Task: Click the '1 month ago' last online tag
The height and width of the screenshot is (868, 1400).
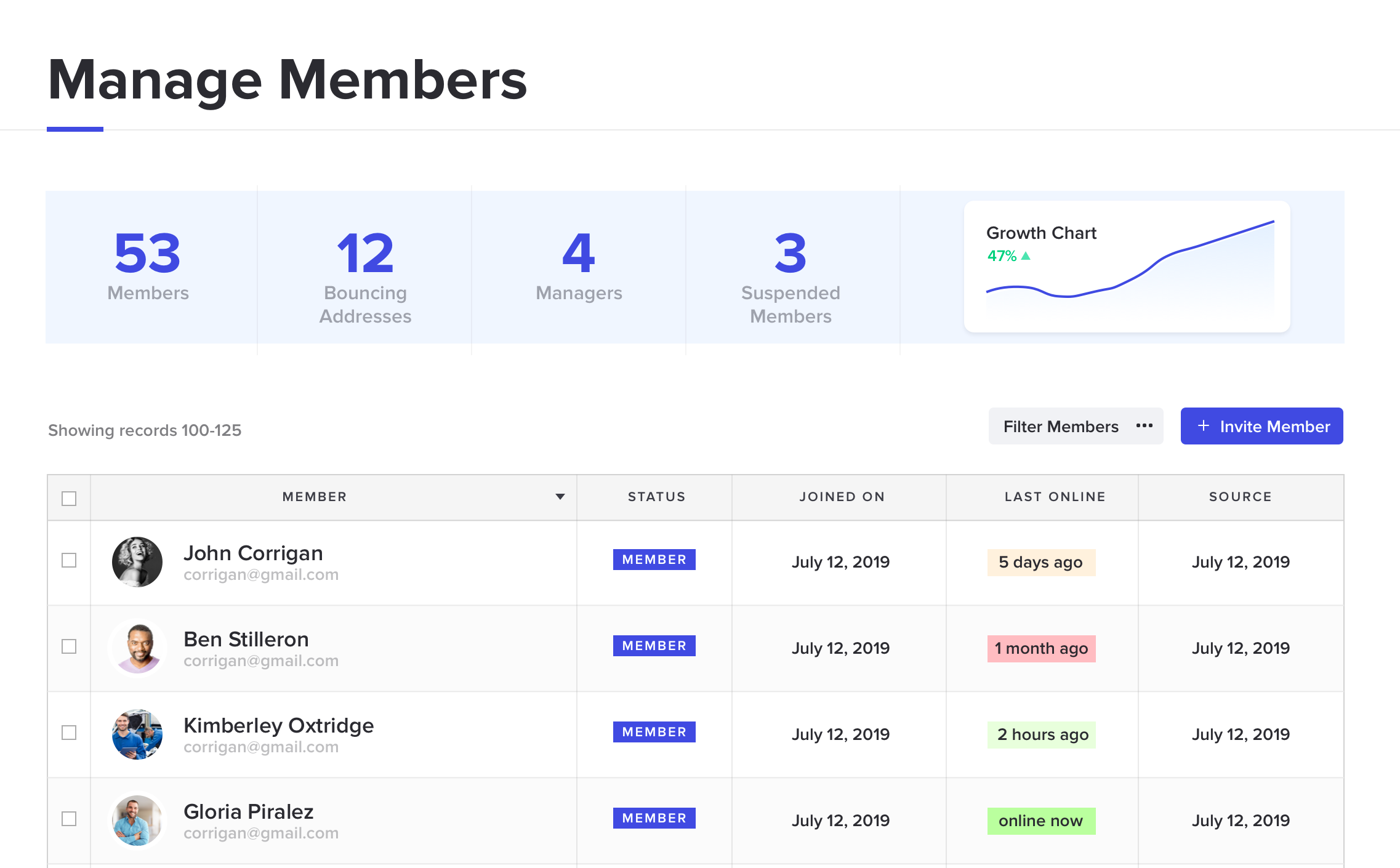Action: [x=1042, y=649]
